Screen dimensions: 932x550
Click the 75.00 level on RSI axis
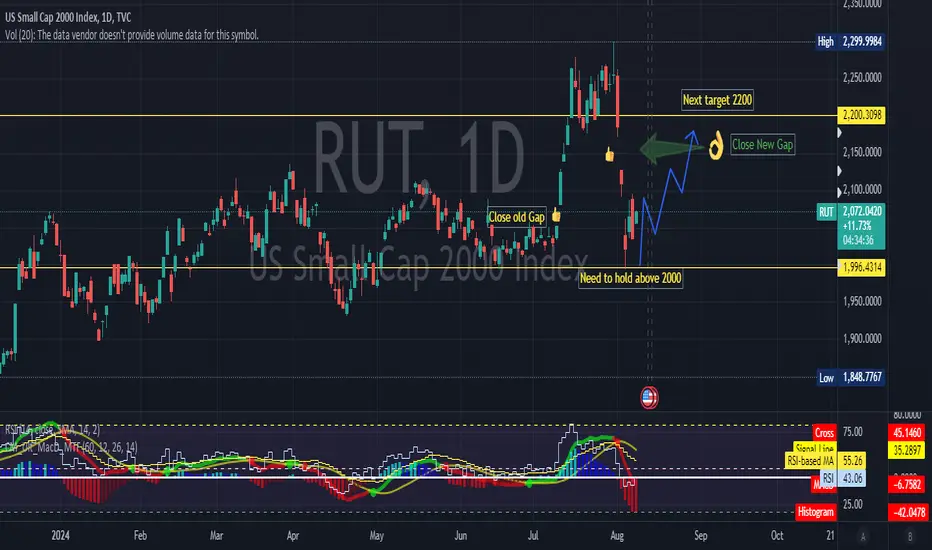pyautogui.click(x=852, y=432)
